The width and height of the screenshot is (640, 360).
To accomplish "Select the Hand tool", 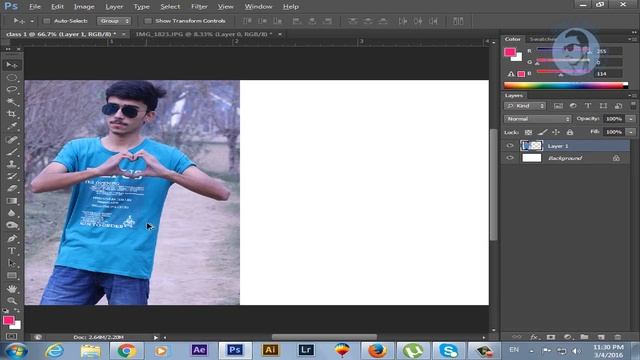I will click(11, 289).
